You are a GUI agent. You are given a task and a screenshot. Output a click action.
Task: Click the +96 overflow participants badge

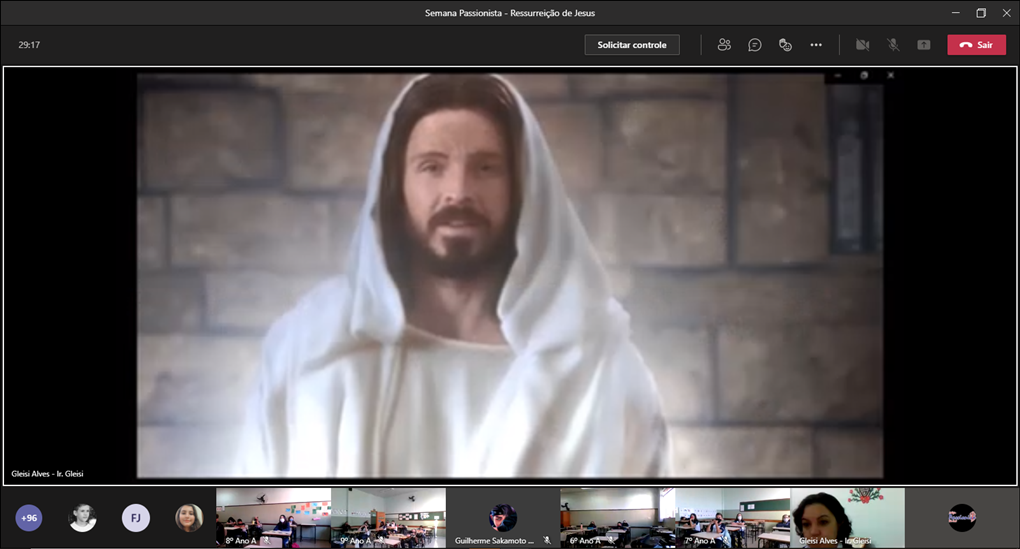[29, 518]
